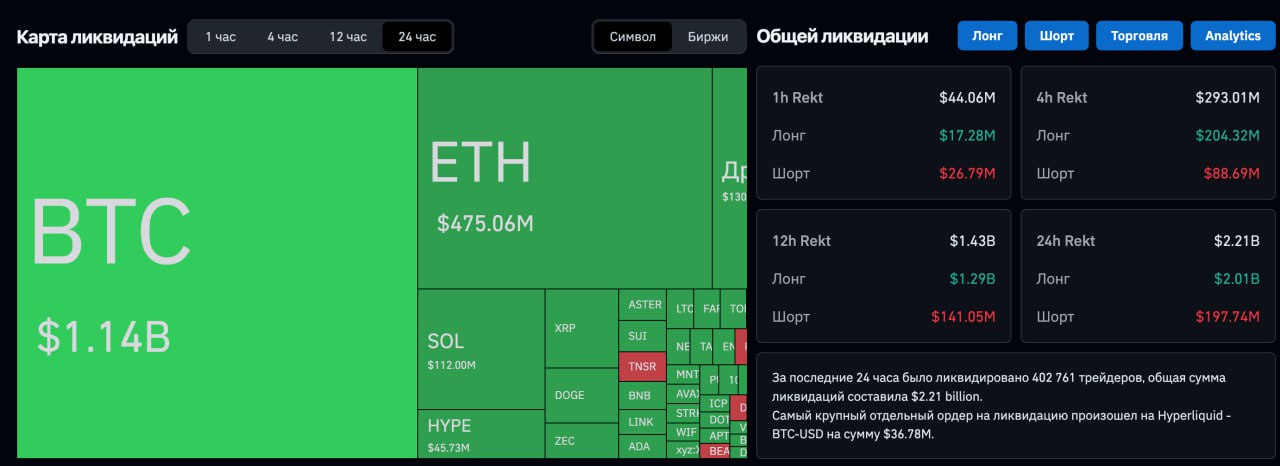Open the Торговля button
The height and width of the screenshot is (466, 1280).
(1139, 36)
